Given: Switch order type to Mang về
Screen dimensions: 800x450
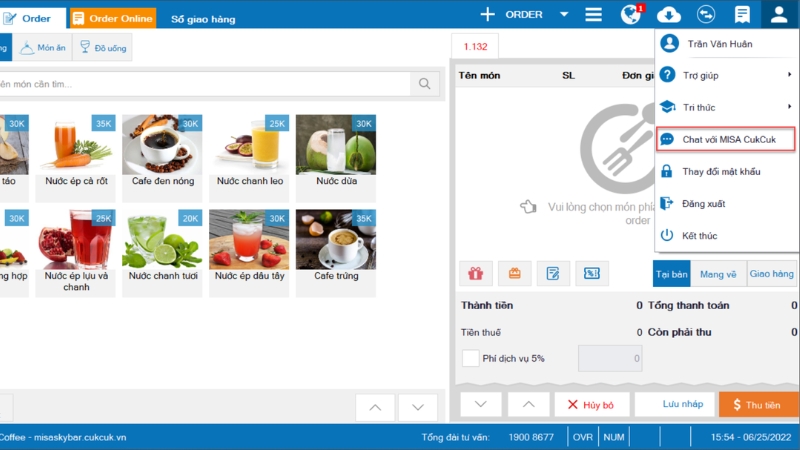Looking at the screenshot, I should point(718,273).
